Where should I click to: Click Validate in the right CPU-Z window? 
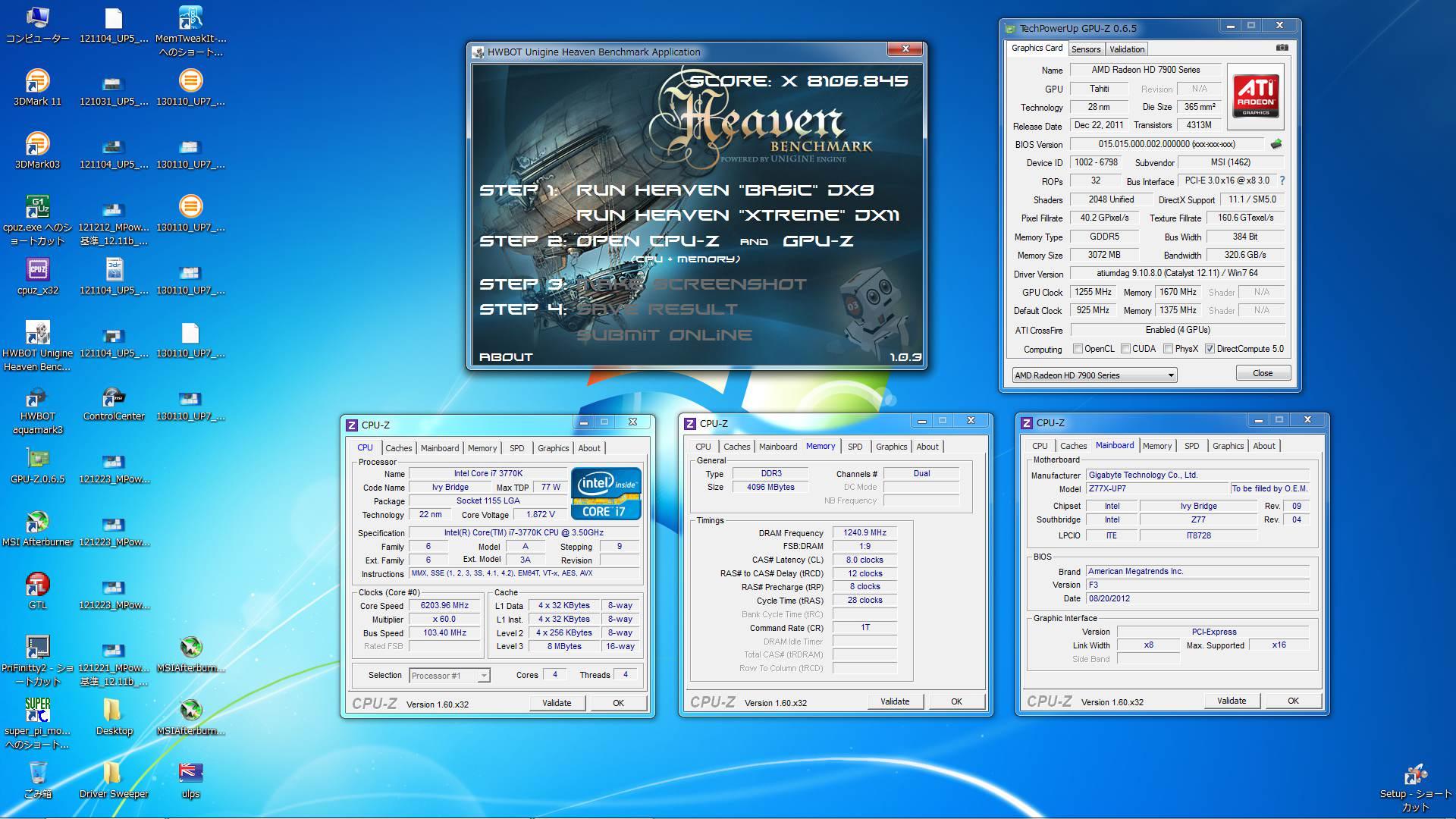point(1232,701)
